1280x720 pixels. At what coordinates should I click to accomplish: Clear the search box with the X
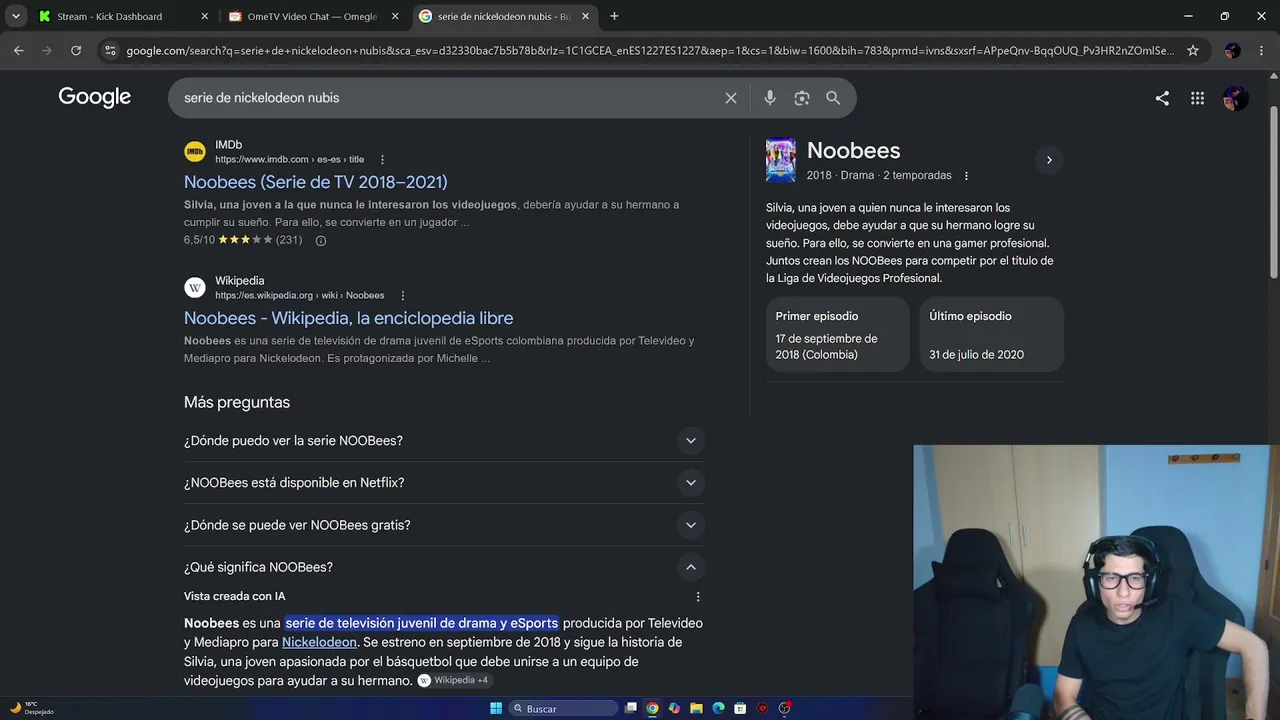(731, 98)
